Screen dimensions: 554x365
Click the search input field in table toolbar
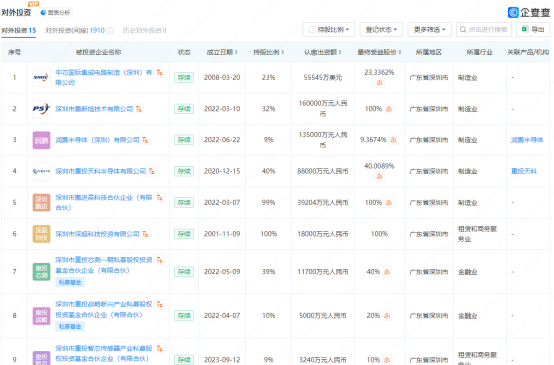(484, 30)
